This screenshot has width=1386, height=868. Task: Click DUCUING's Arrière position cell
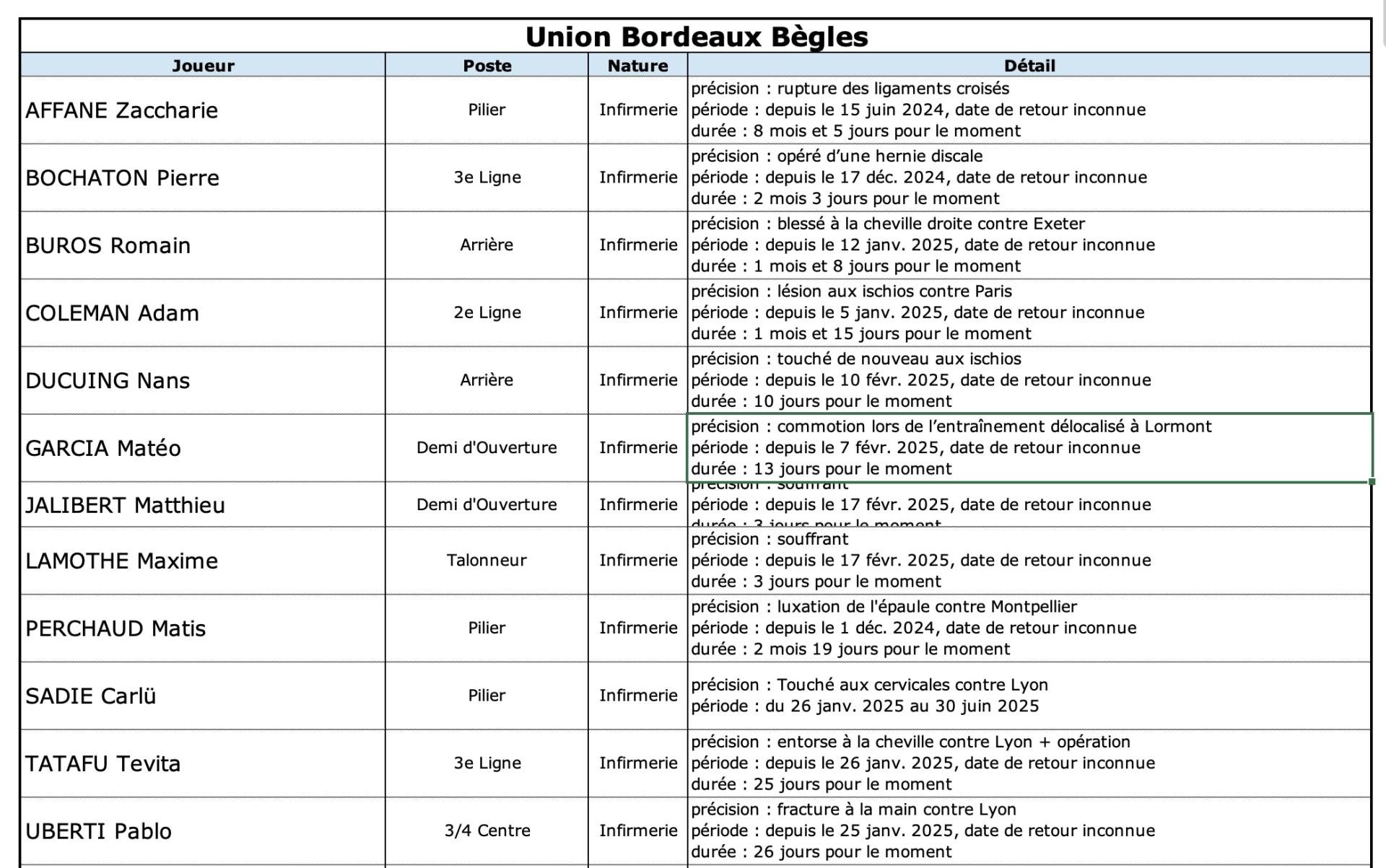[x=487, y=380]
